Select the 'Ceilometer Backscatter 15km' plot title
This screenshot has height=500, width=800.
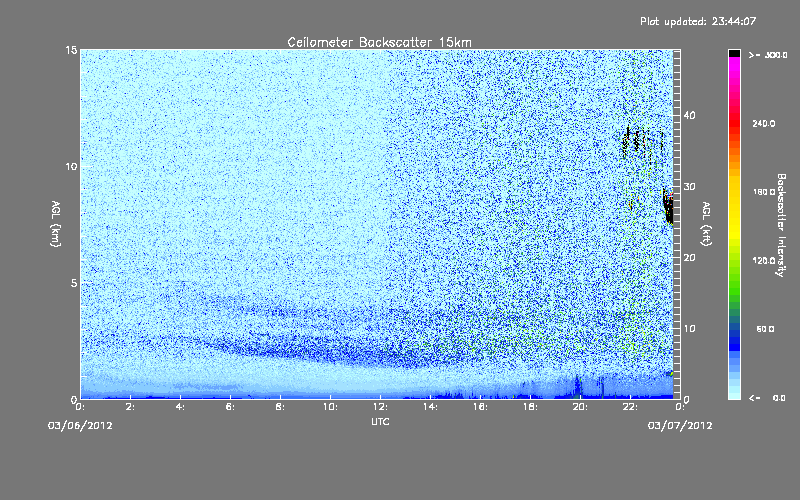point(379,42)
